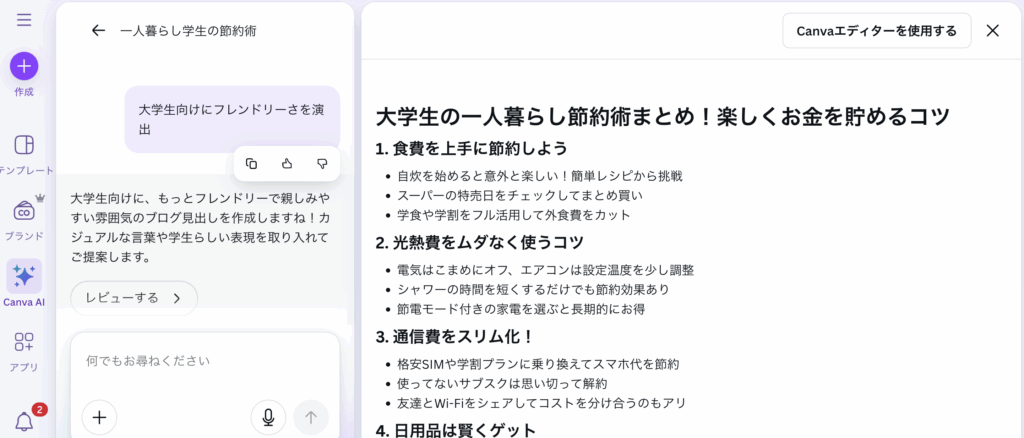Click the Canvaエディターを使用する button
1024x438 pixels.
coord(876,31)
